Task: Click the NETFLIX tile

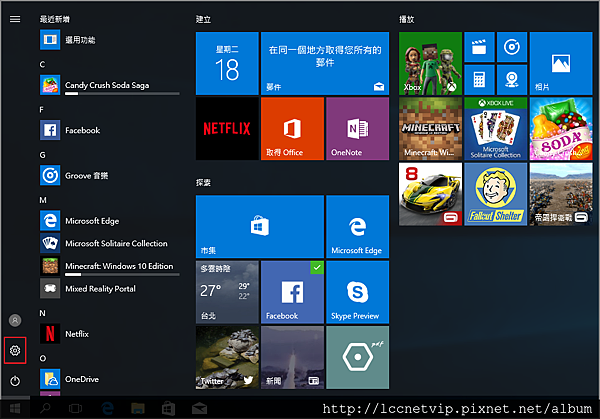Action: tap(227, 129)
